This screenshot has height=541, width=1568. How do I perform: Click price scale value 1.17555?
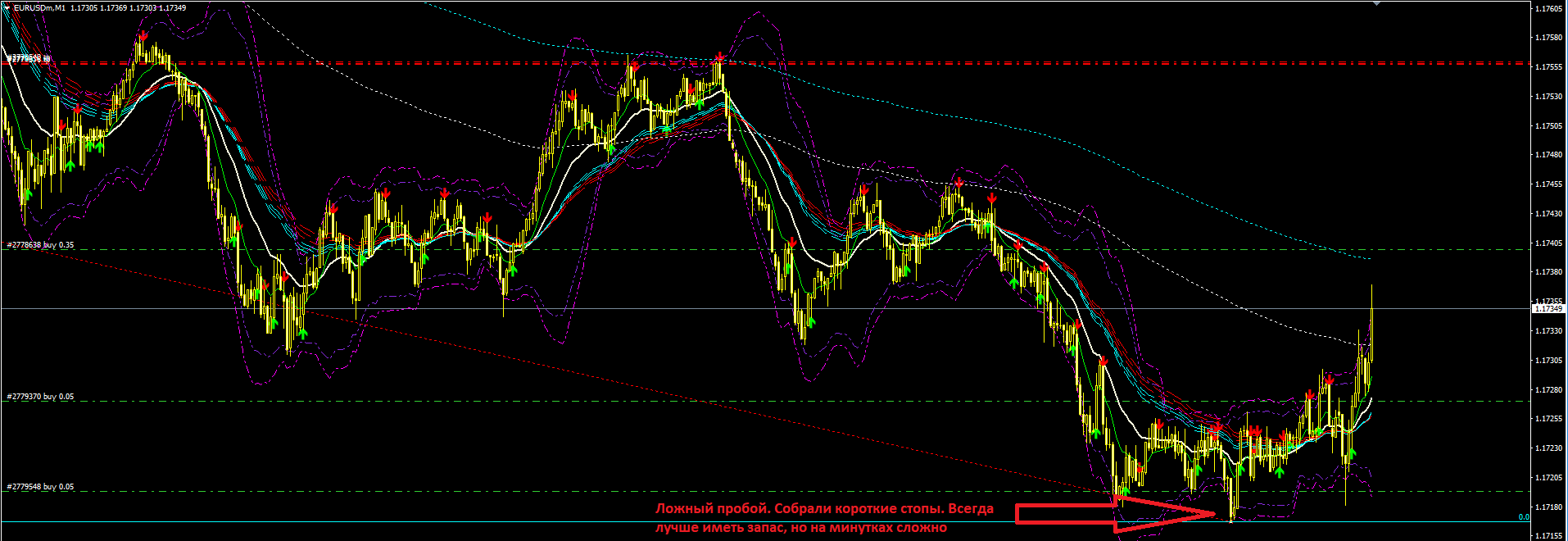point(1550,67)
